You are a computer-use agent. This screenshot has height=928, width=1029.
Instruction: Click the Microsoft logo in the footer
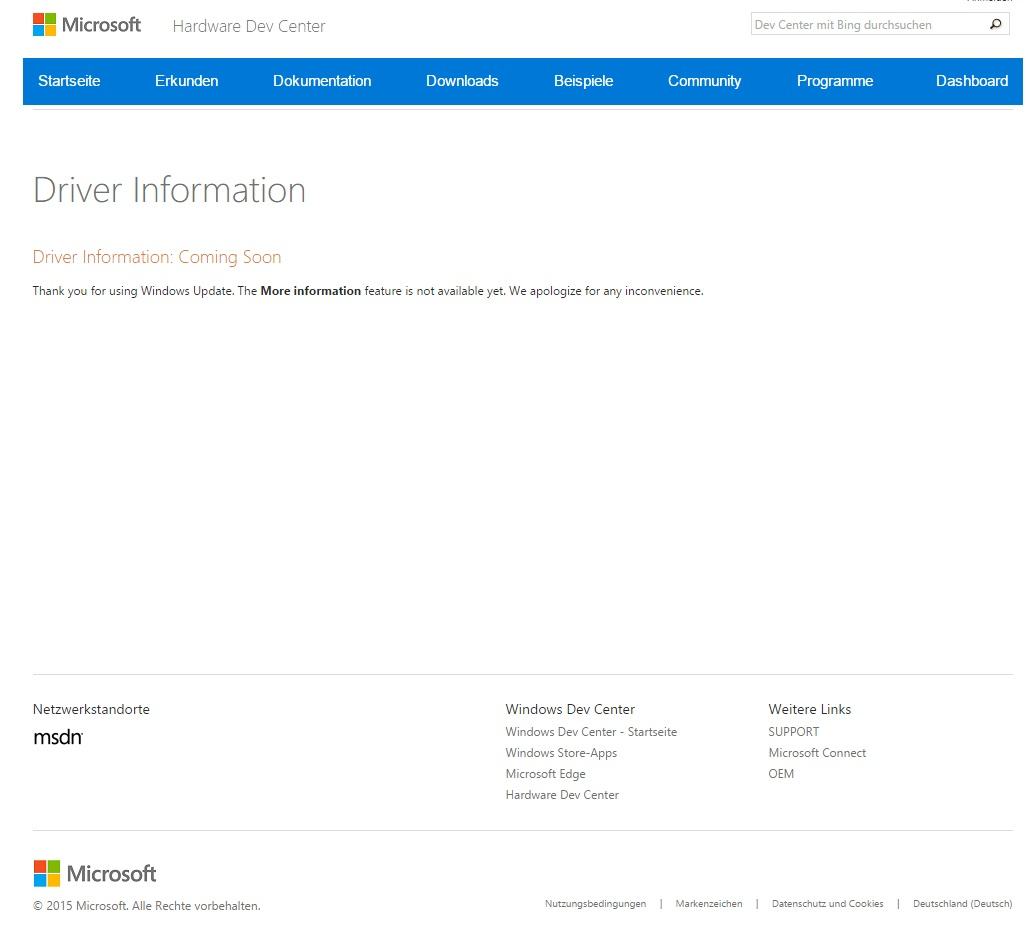95,874
